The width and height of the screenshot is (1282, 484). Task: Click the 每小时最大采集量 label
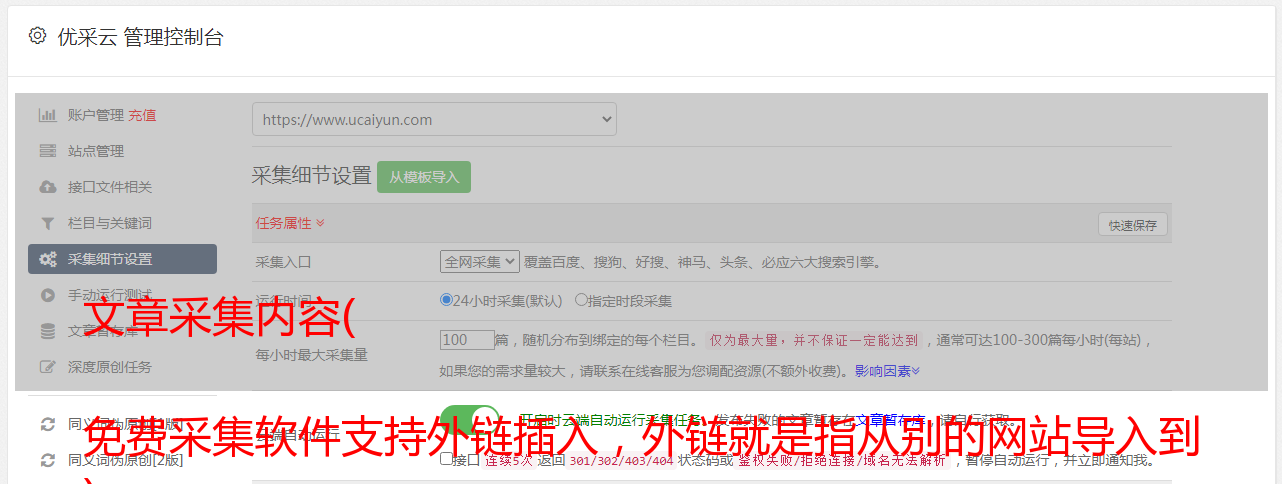(x=312, y=354)
